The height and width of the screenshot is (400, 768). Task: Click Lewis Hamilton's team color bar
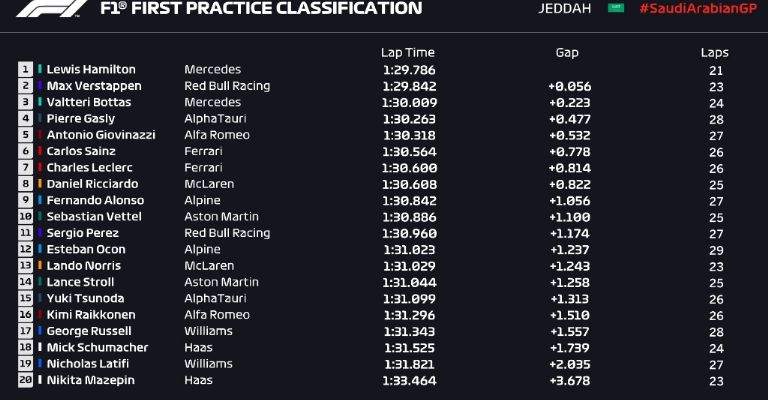(x=40, y=70)
